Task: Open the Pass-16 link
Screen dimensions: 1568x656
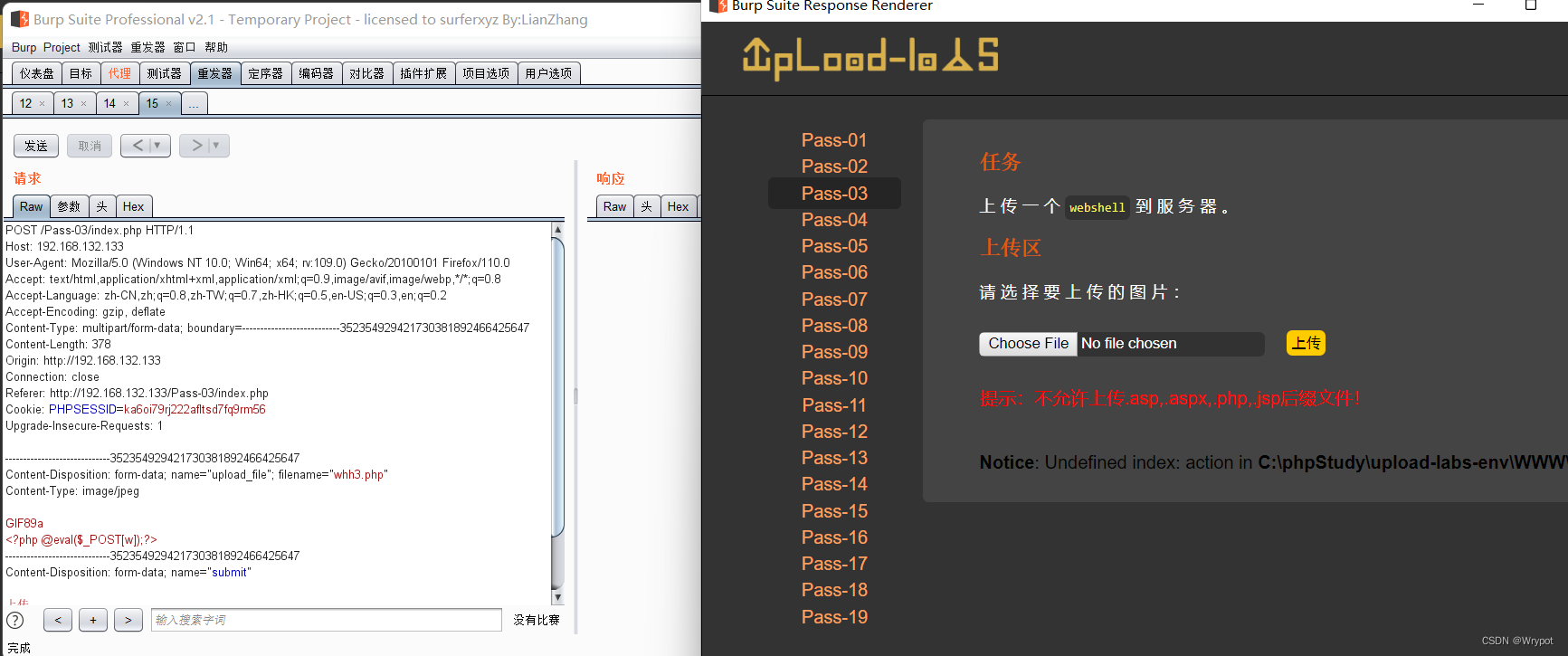Action: [x=834, y=537]
